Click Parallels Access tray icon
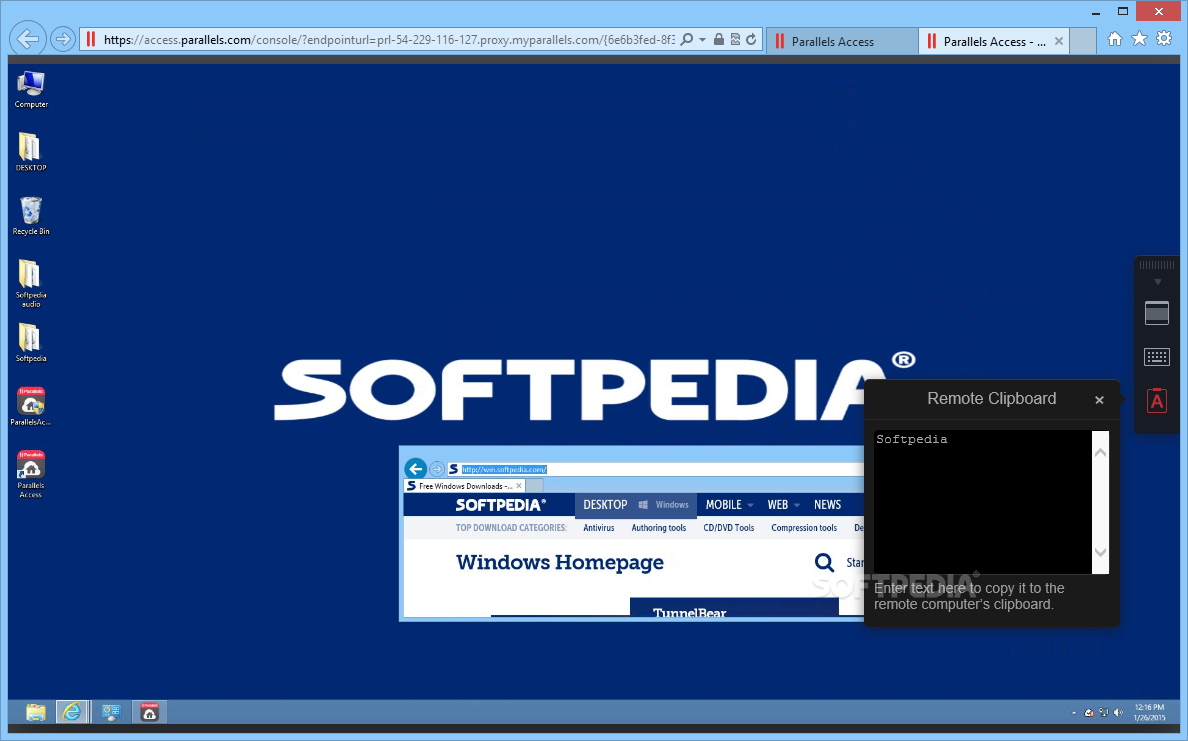Image resolution: width=1188 pixels, height=741 pixels. tap(1089, 713)
